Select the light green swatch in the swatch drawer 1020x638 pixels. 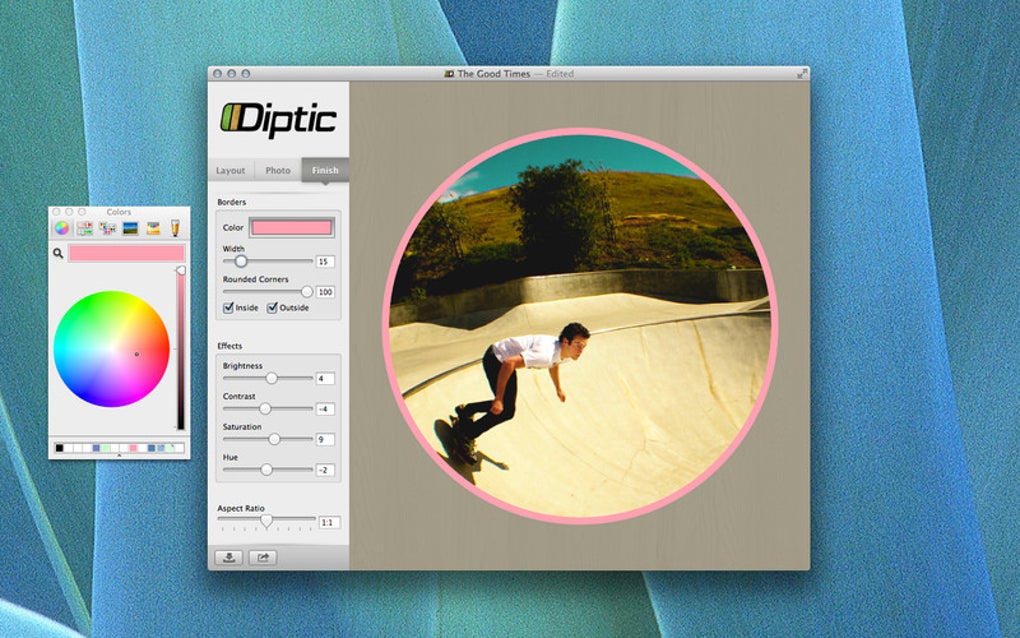point(105,448)
